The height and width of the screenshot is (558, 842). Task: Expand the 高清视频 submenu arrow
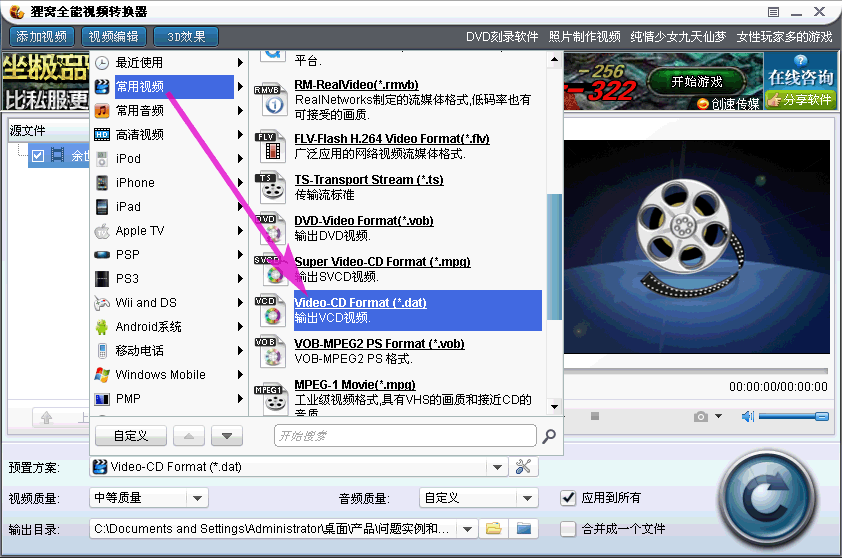tap(240, 135)
